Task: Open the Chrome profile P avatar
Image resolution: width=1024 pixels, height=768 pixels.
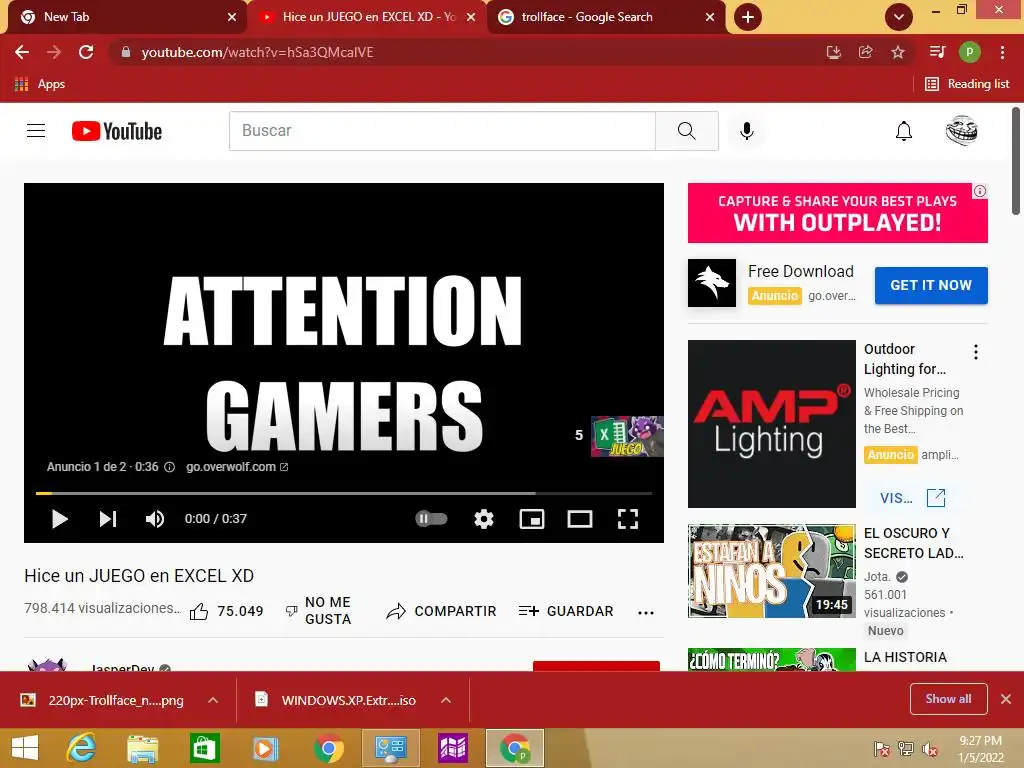Action: (970, 52)
